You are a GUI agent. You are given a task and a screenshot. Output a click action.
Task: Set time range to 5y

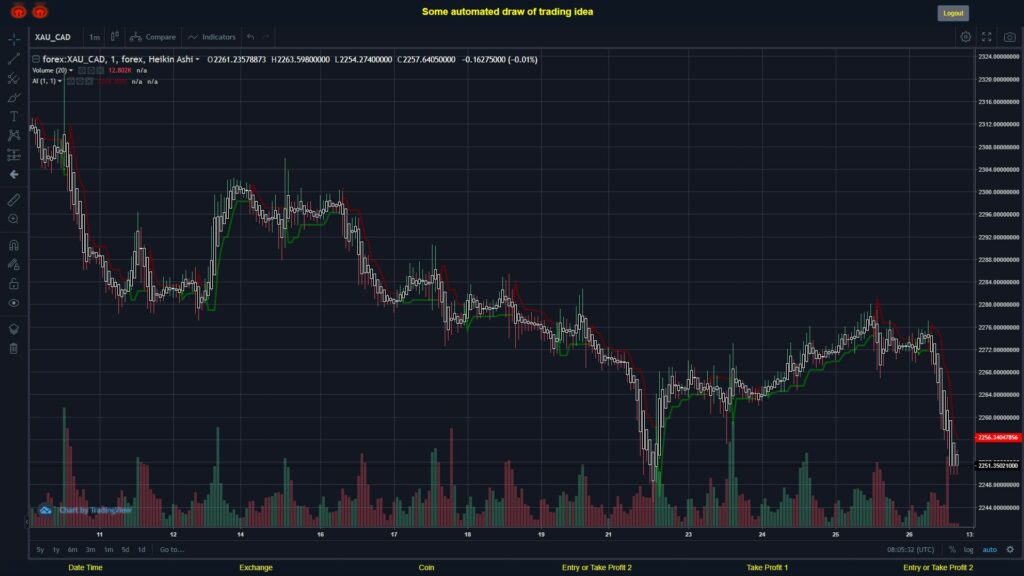40,550
